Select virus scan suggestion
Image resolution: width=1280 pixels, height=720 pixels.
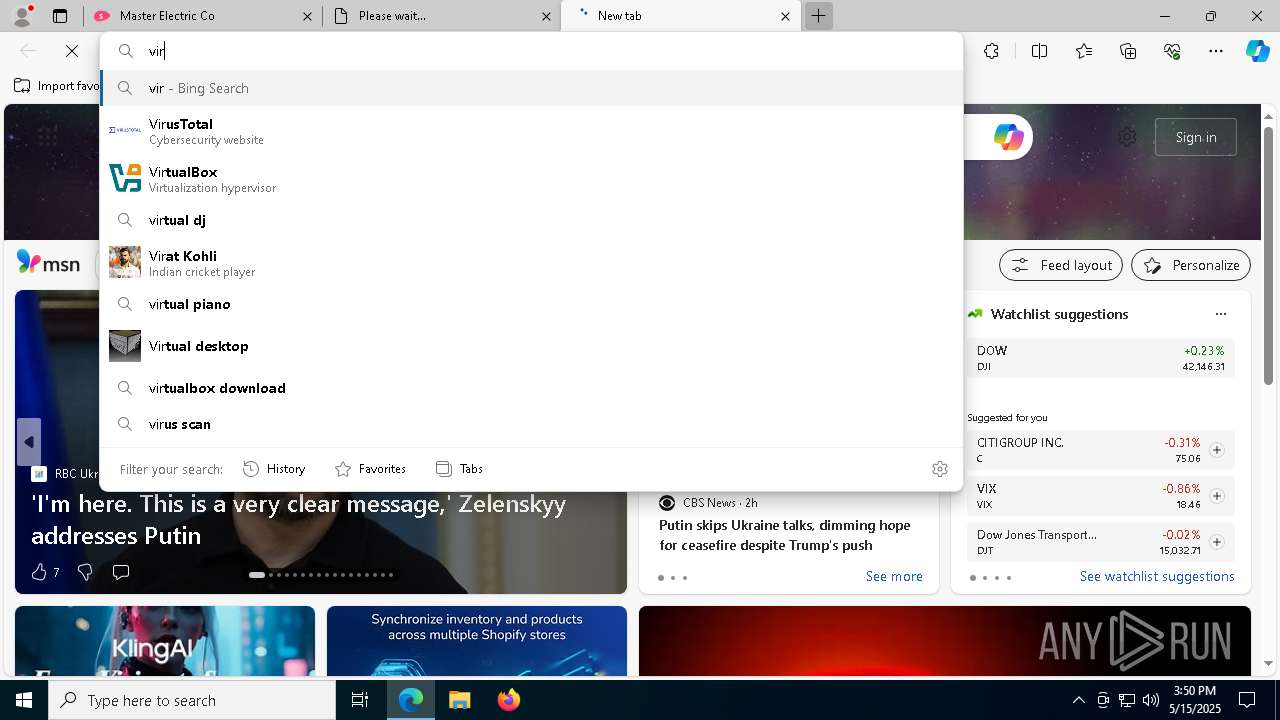tap(531, 424)
